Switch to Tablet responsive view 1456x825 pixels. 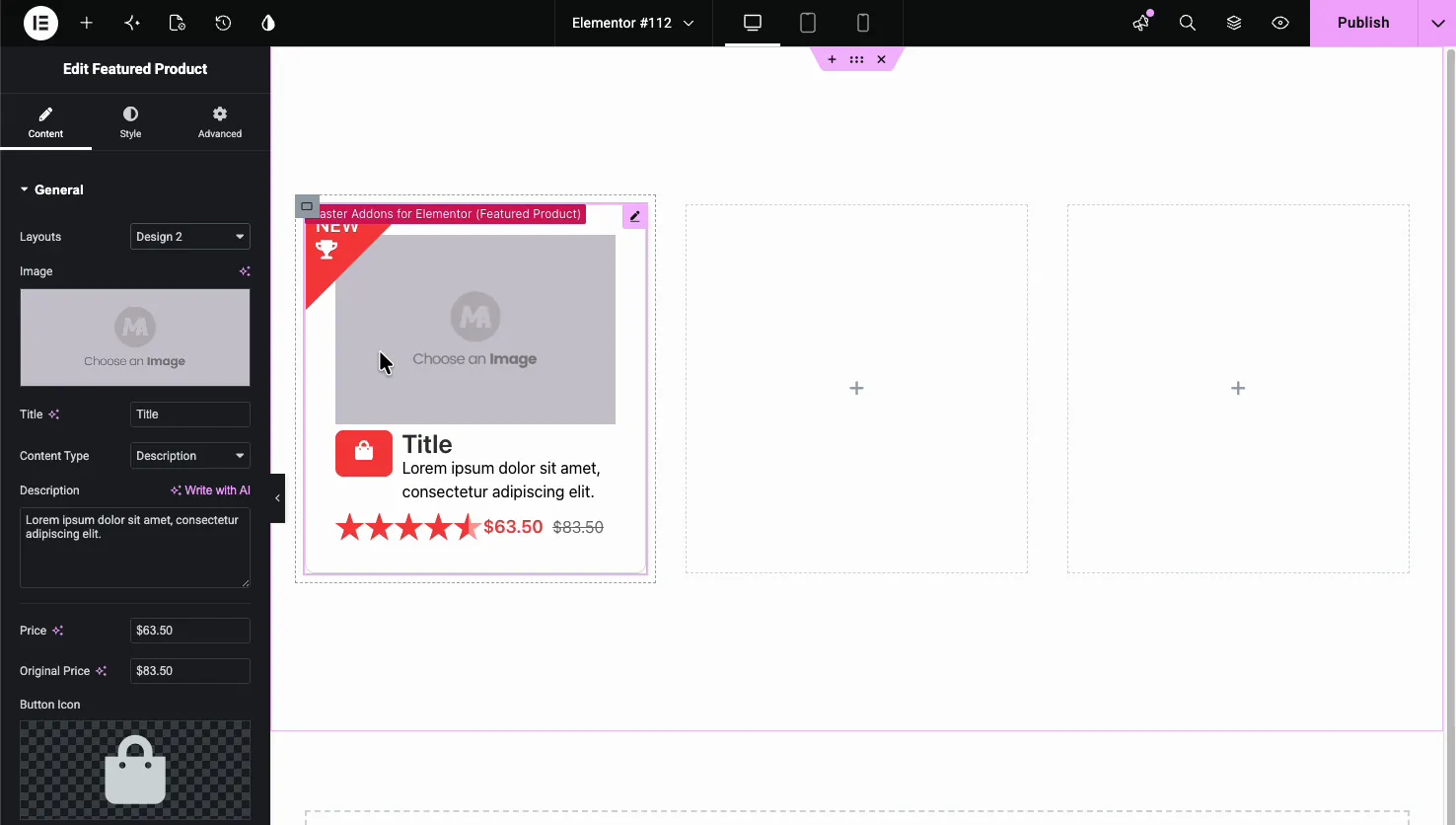(808, 23)
